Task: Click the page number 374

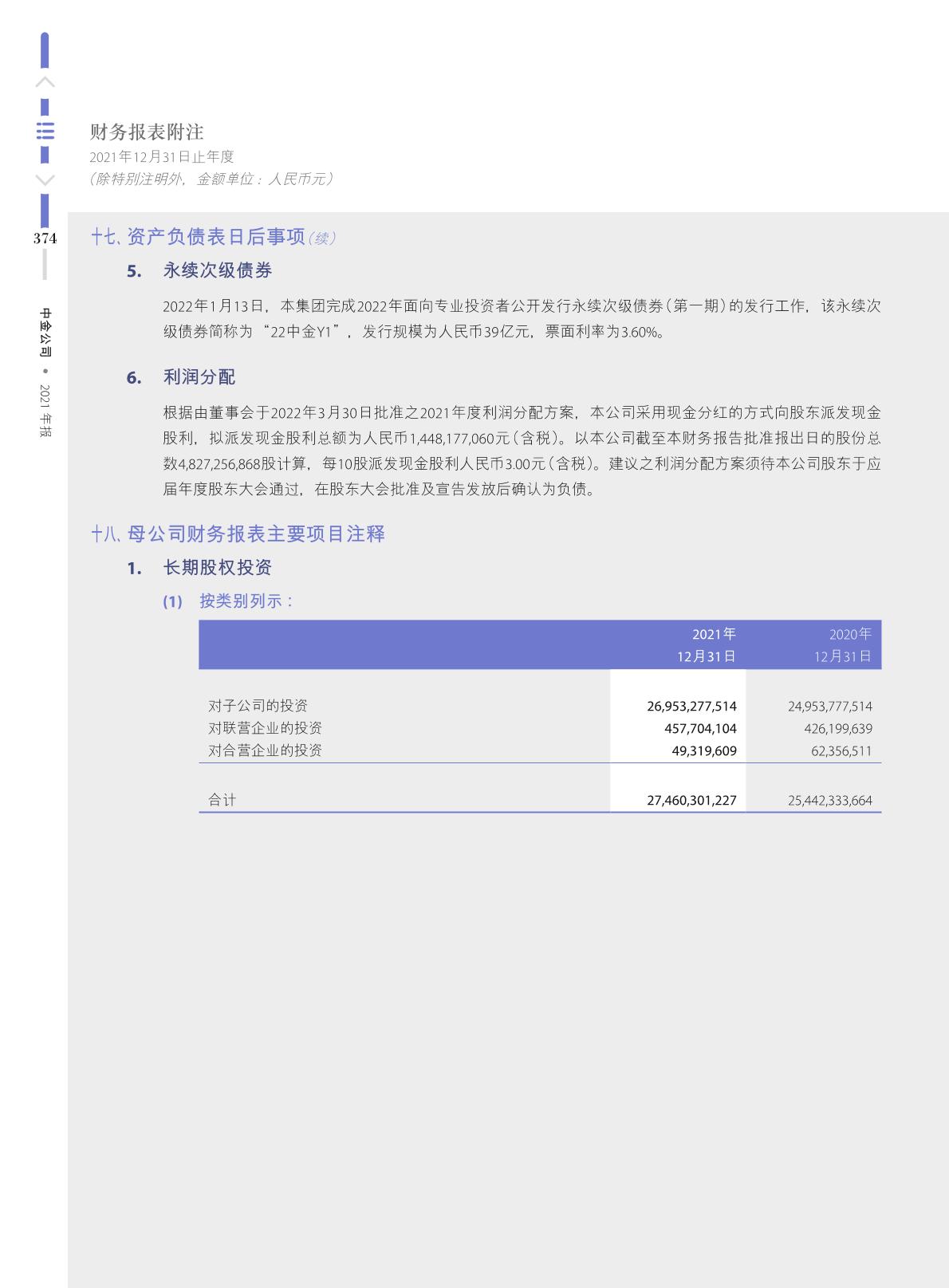Action: 45,238
